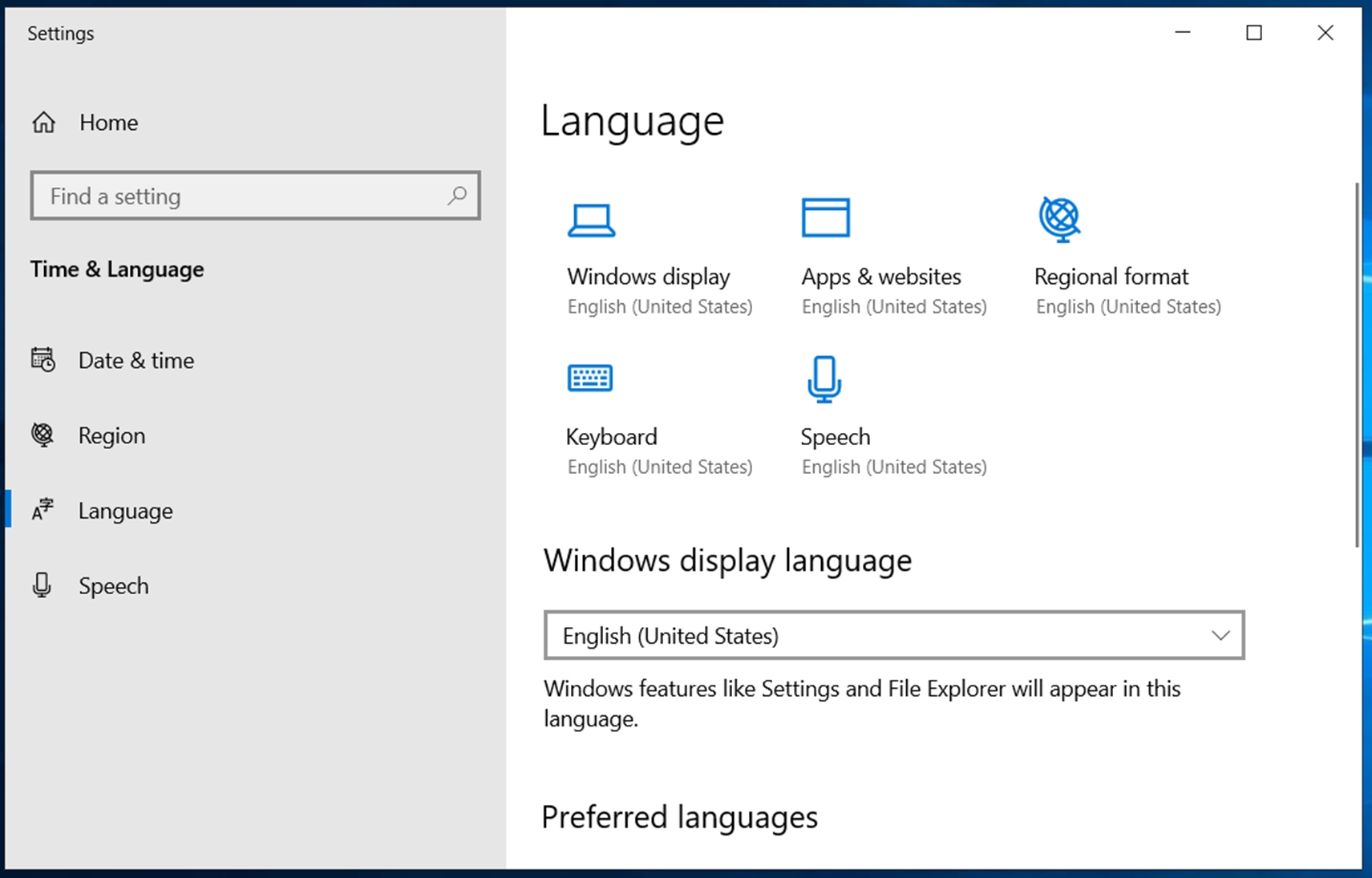1372x878 pixels.
Task: Close the Settings window
Action: pos(1325,33)
